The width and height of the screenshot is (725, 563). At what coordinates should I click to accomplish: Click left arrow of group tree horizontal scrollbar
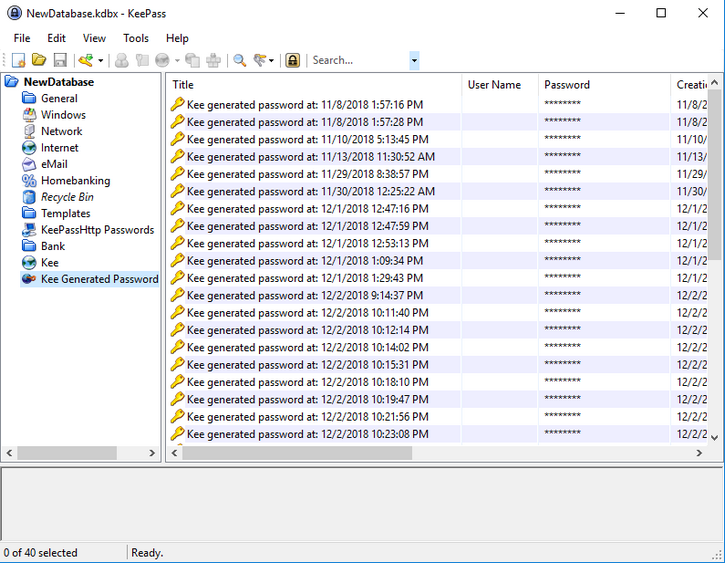point(9,453)
